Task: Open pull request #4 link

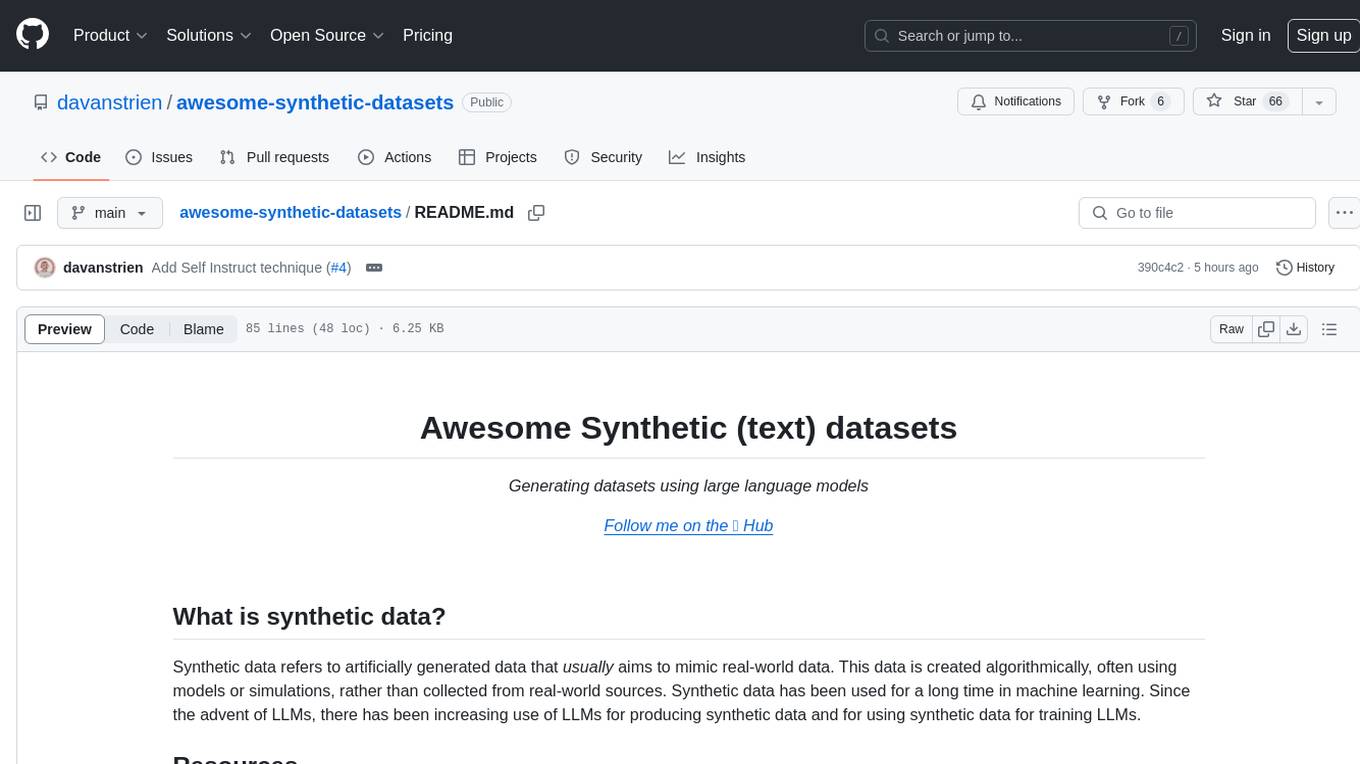Action: [x=339, y=268]
